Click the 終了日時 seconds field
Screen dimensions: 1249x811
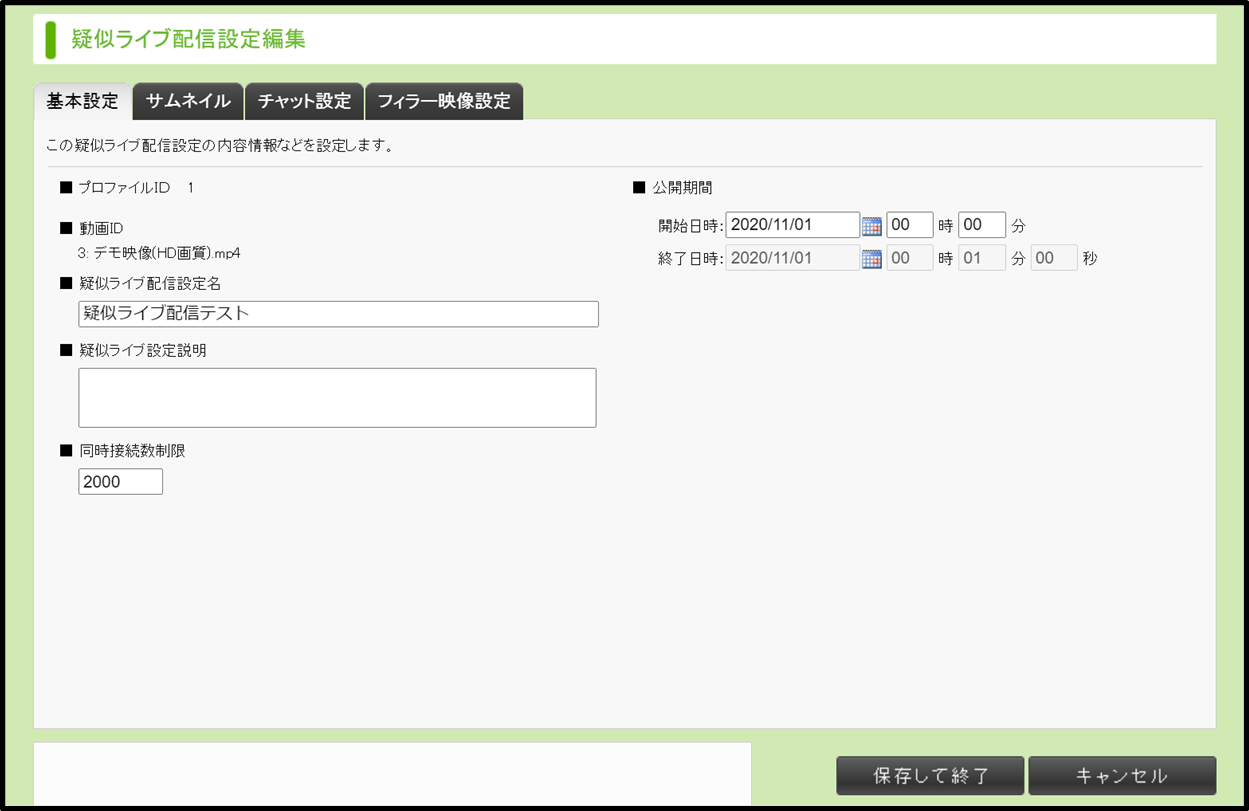tap(1054, 258)
